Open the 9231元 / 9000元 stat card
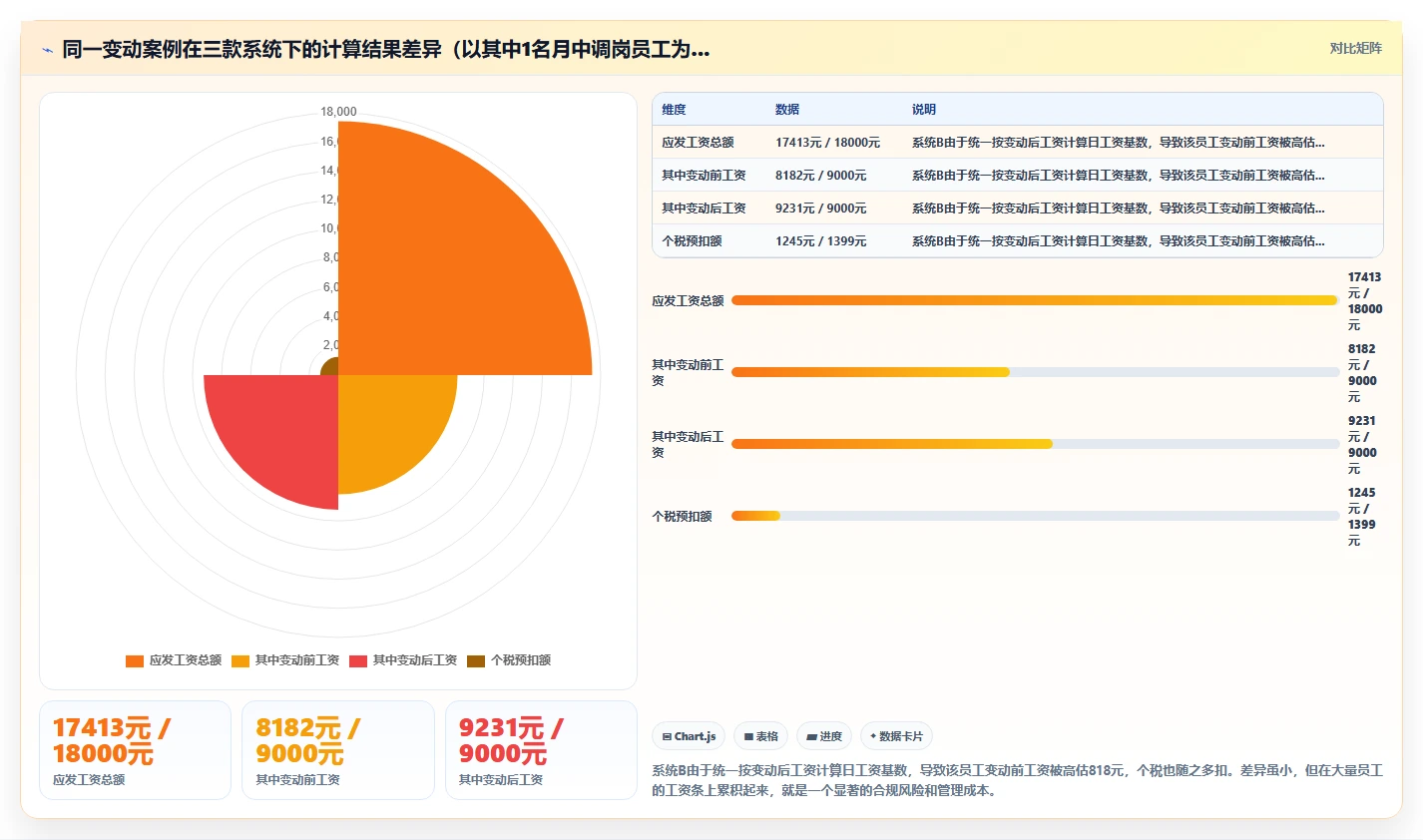Screen dimensions: 1423x840 click(x=541, y=750)
